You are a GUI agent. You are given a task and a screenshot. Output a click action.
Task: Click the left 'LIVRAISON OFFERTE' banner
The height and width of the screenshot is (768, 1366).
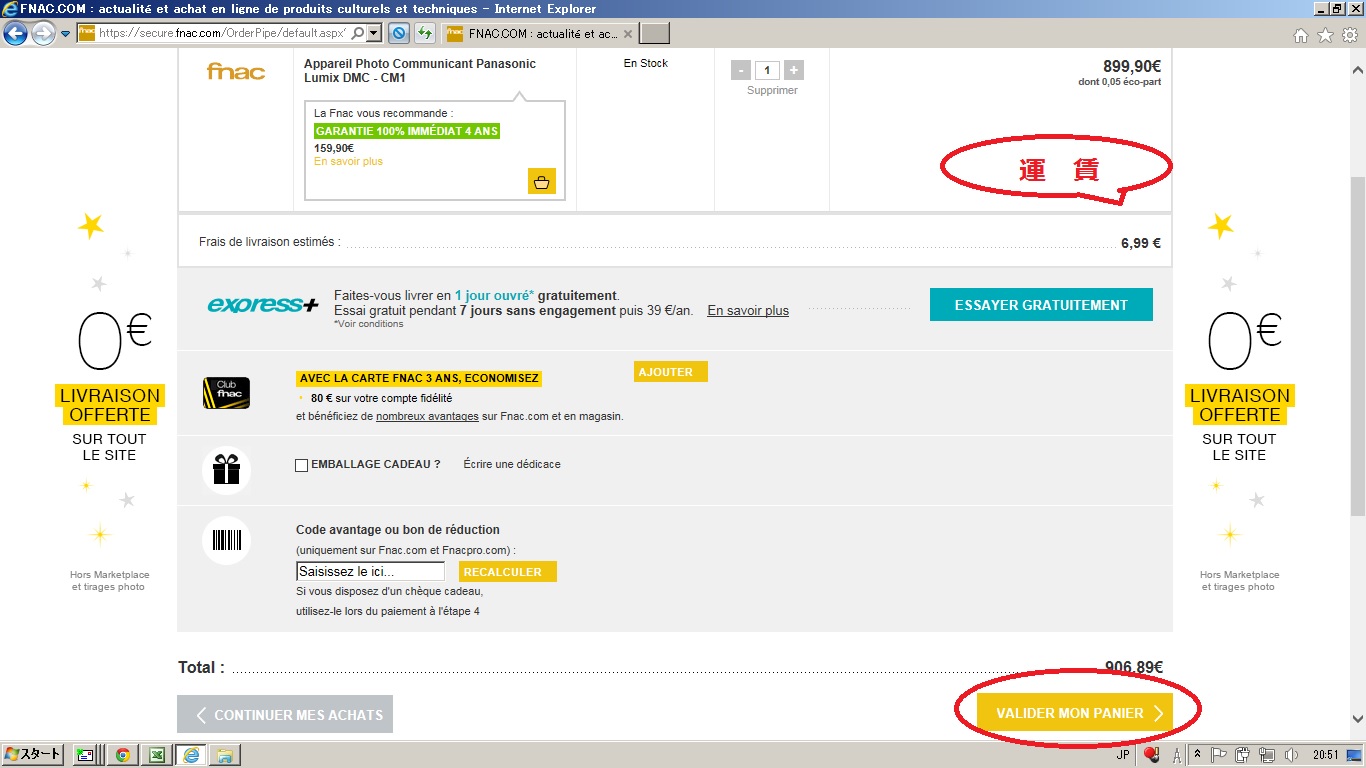click(x=110, y=405)
